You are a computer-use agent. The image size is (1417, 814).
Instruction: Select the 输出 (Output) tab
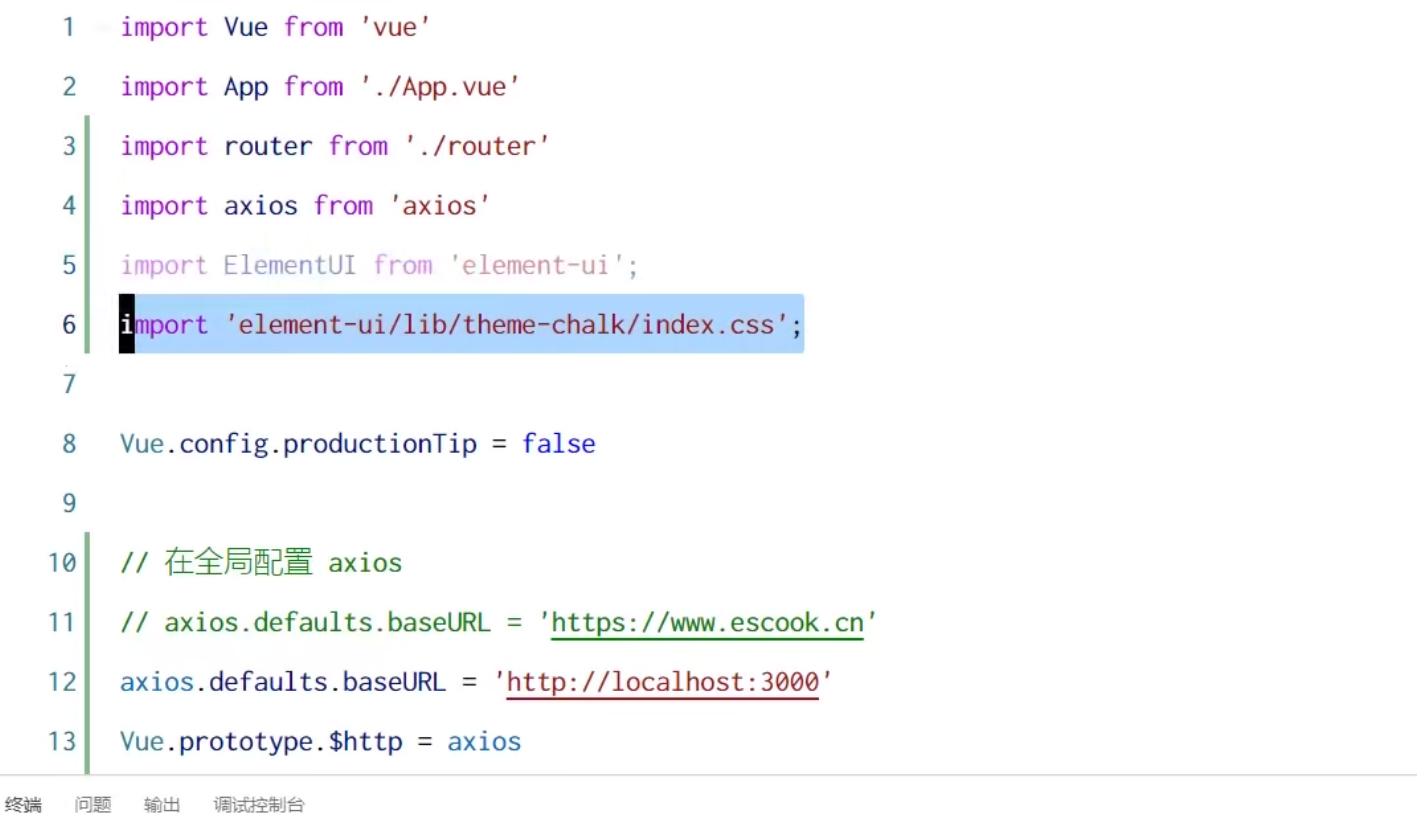(162, 804)
